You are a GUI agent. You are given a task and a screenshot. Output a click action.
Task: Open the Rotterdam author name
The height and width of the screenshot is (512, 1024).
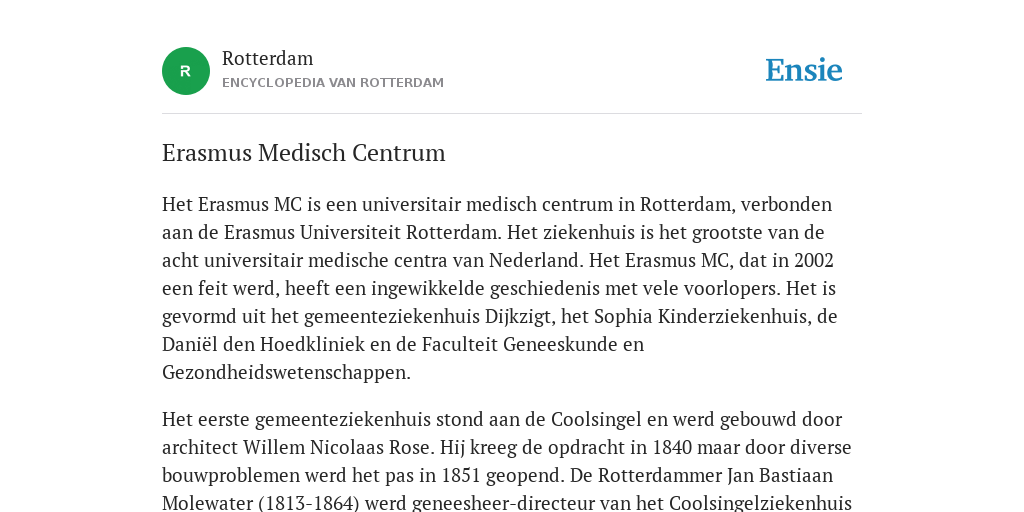point(268,59)
